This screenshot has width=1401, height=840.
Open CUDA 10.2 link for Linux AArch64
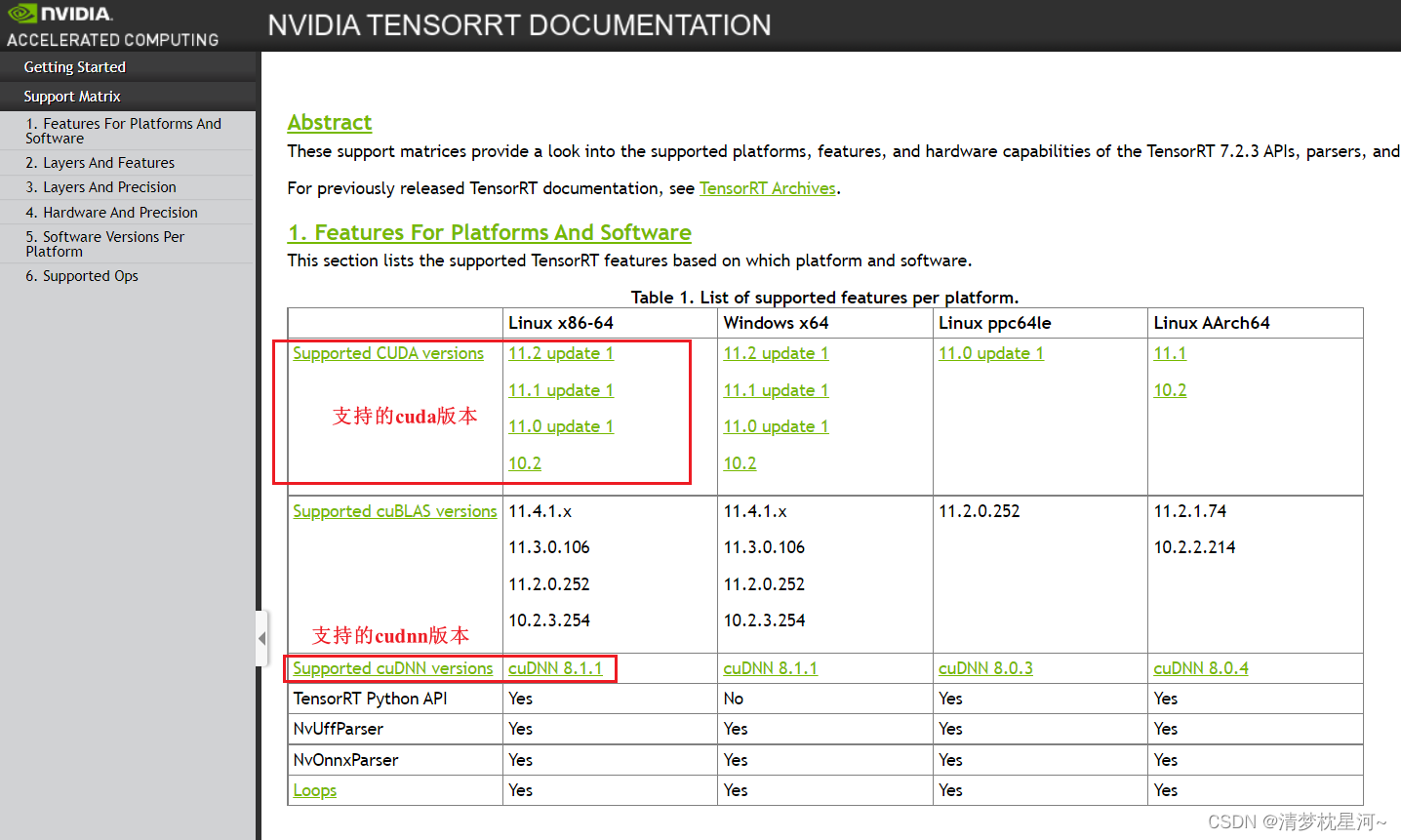1170,390
